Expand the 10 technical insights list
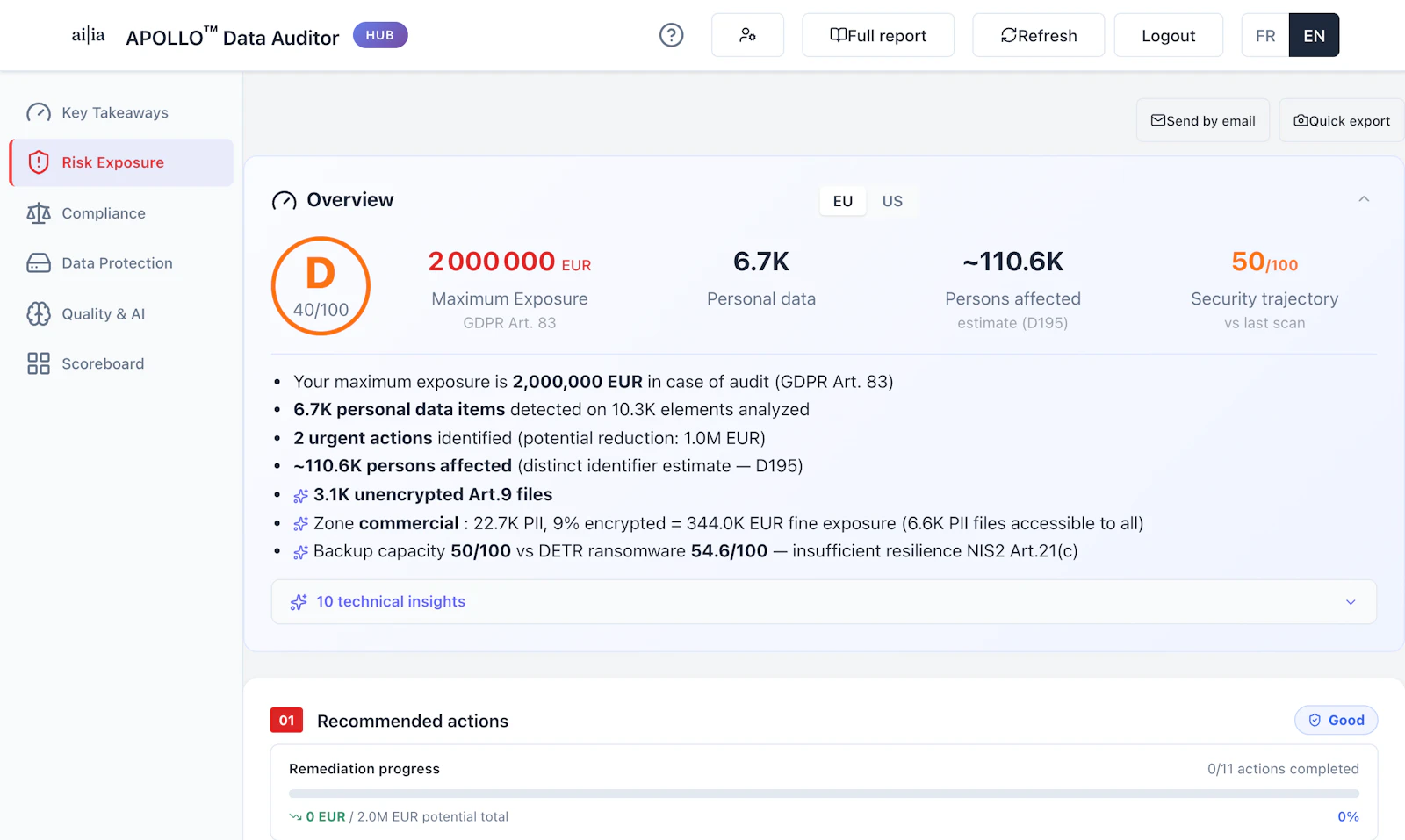Viewport: 1405px width, 840px height. [391, 601]
